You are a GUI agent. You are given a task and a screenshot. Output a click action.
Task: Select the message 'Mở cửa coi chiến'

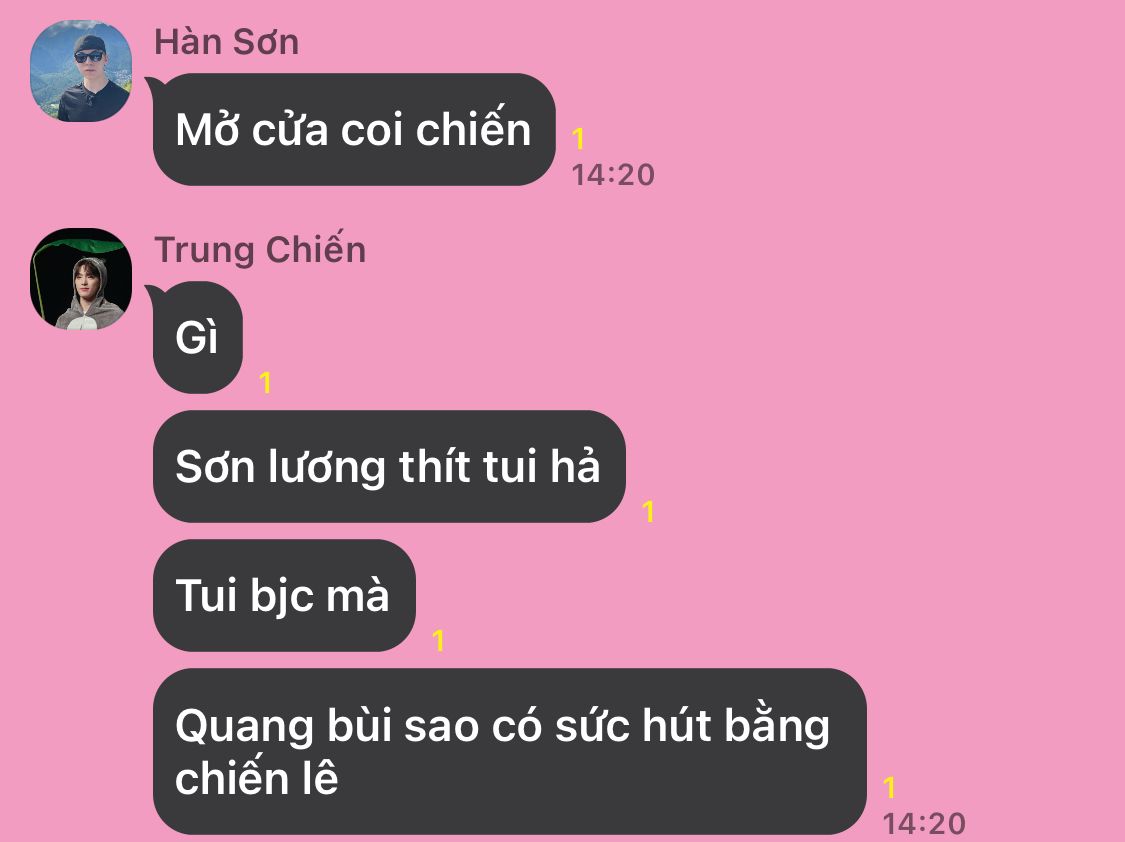(354, 130)
